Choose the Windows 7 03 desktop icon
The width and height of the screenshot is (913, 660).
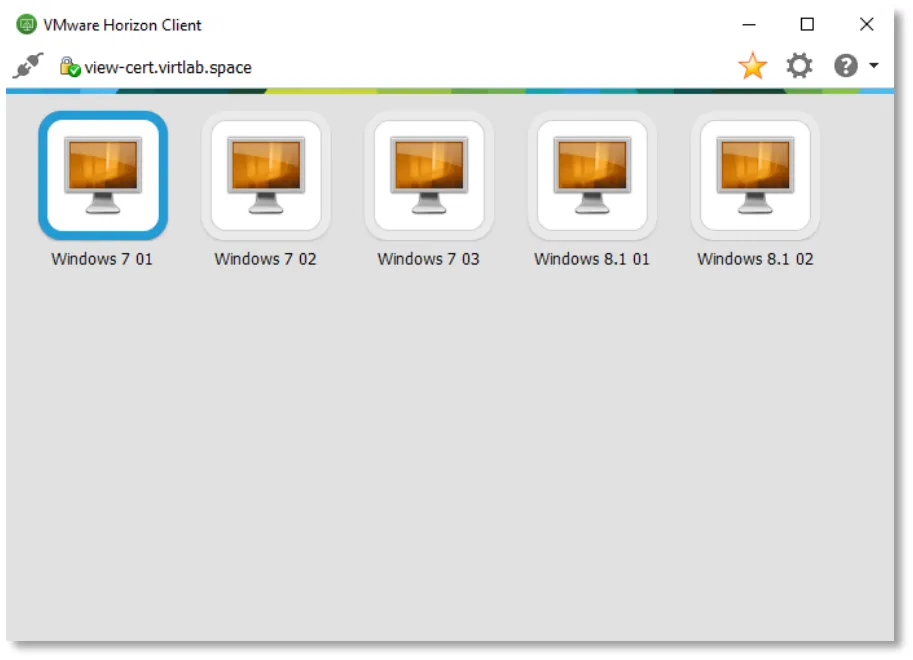(429, 175)
